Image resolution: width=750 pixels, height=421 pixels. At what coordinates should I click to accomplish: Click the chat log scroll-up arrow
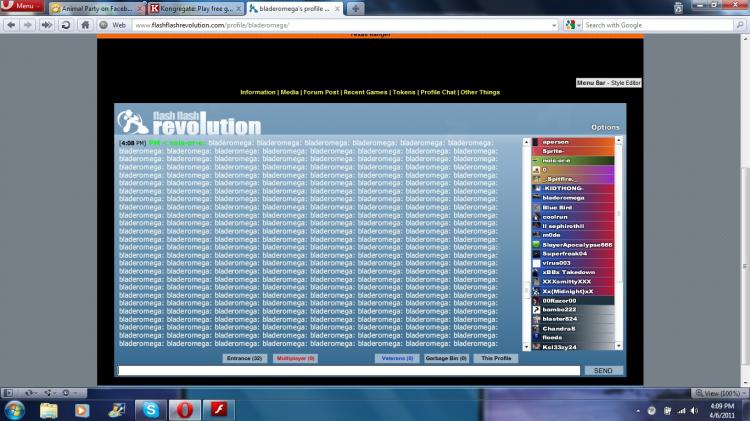[x=526, y=142]
